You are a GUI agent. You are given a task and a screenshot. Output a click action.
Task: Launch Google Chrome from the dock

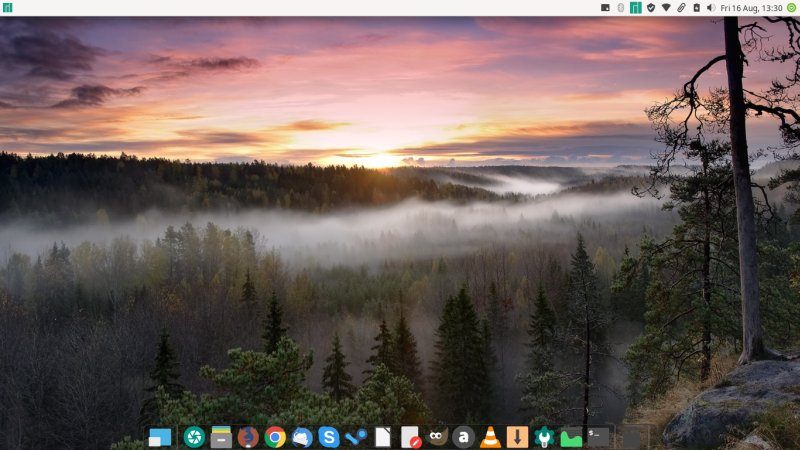point(275,437)
